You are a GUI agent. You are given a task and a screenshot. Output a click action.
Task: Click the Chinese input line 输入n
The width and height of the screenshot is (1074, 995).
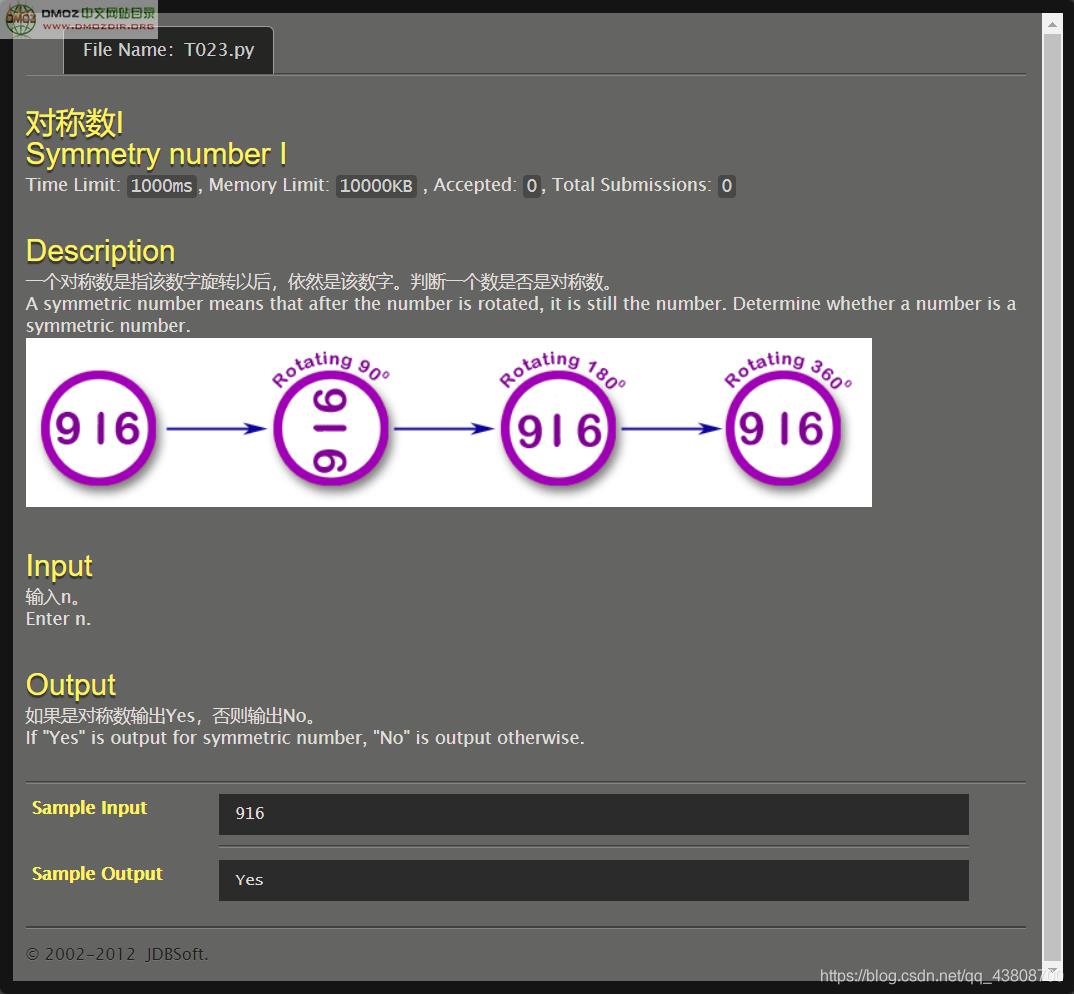(53, 597)
